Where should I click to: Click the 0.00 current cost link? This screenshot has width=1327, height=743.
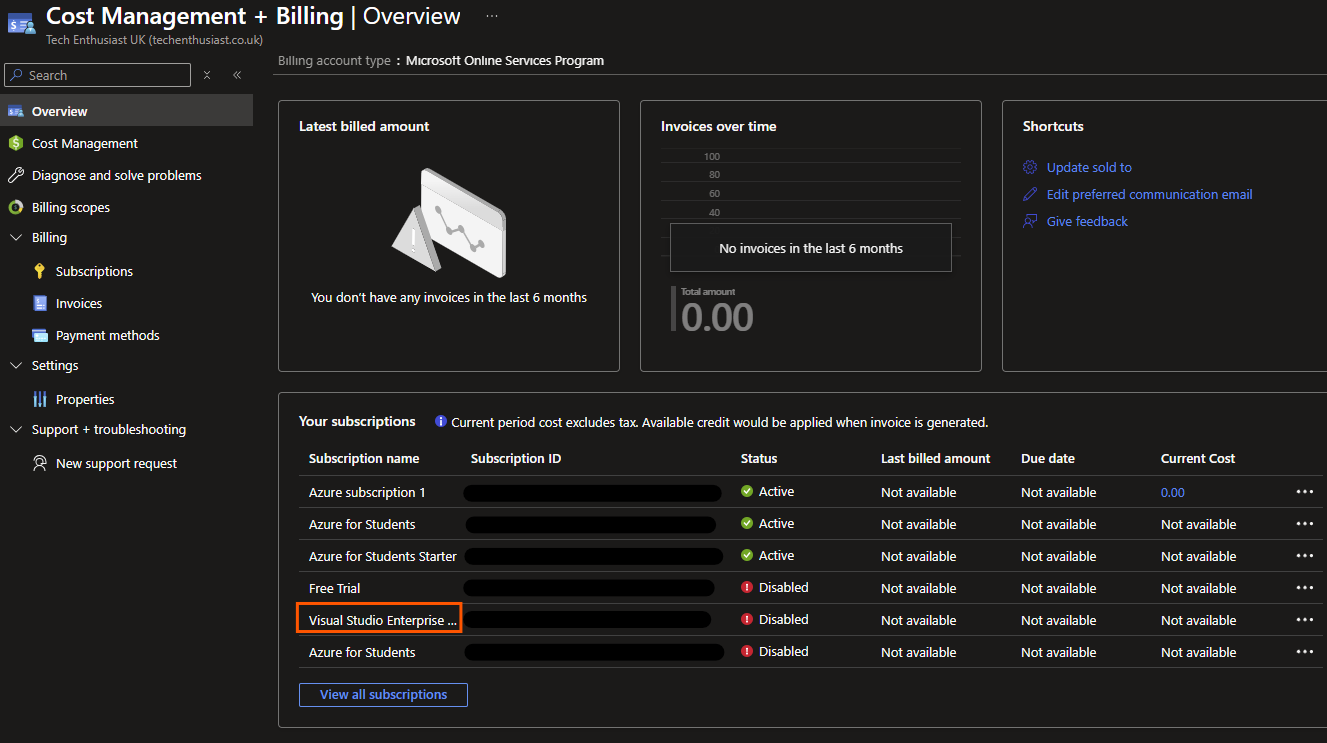click(1173, 492)
